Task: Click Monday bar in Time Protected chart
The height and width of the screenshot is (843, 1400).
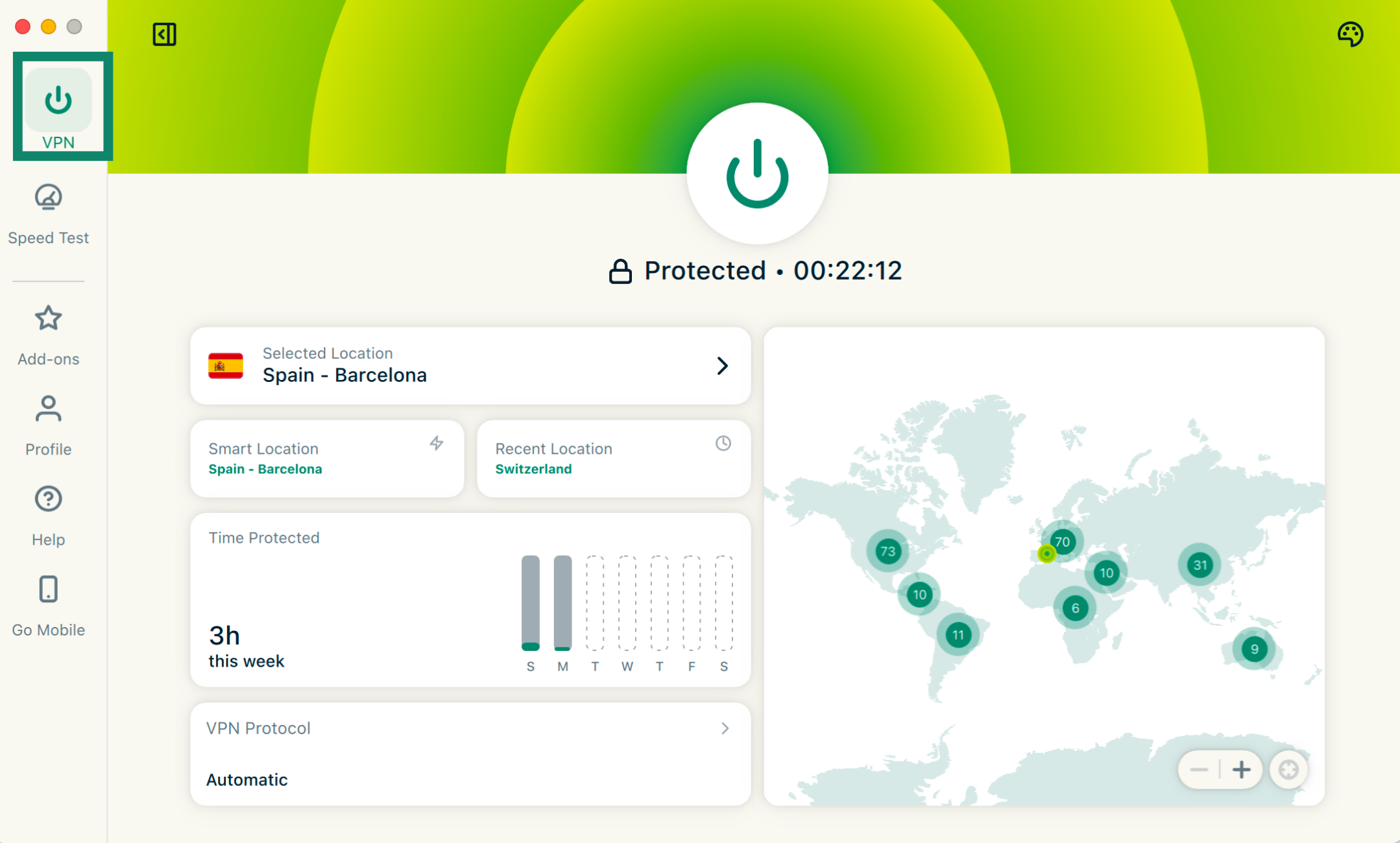Action: [562, 602]
